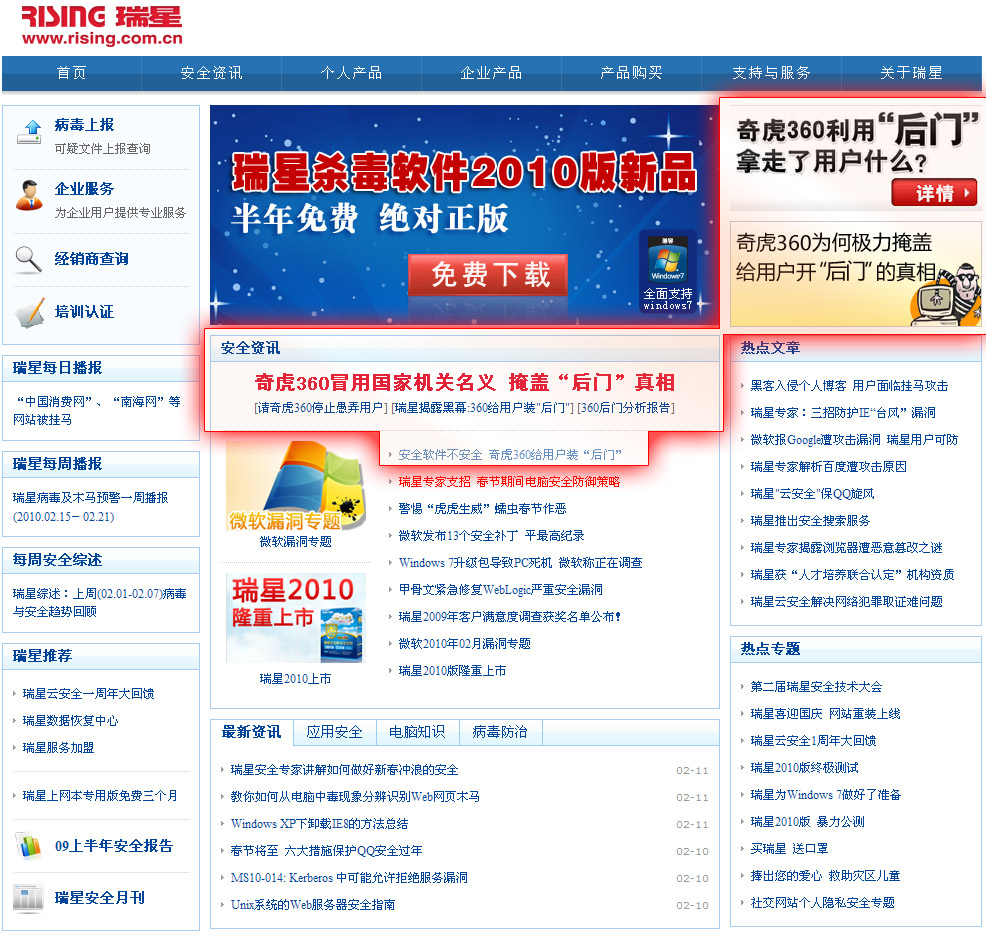Switch to the 电脑知识 tab

tap(417, 732)
